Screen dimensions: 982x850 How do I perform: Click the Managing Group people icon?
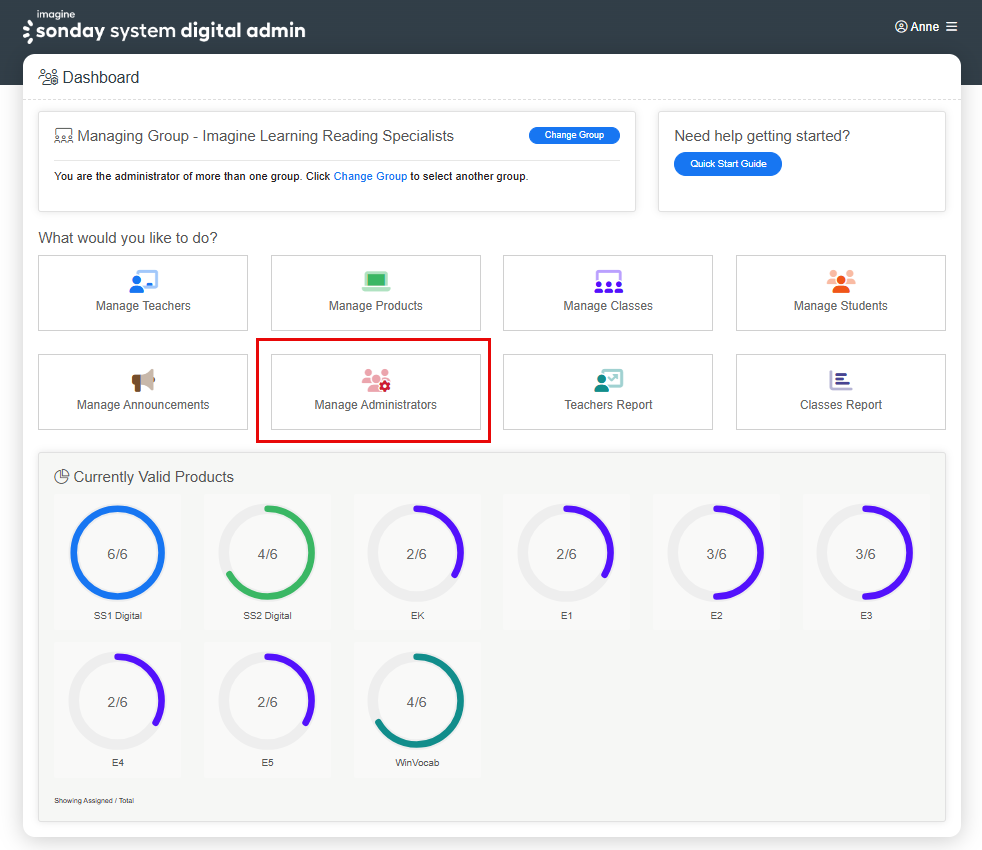tap(65, 135)
